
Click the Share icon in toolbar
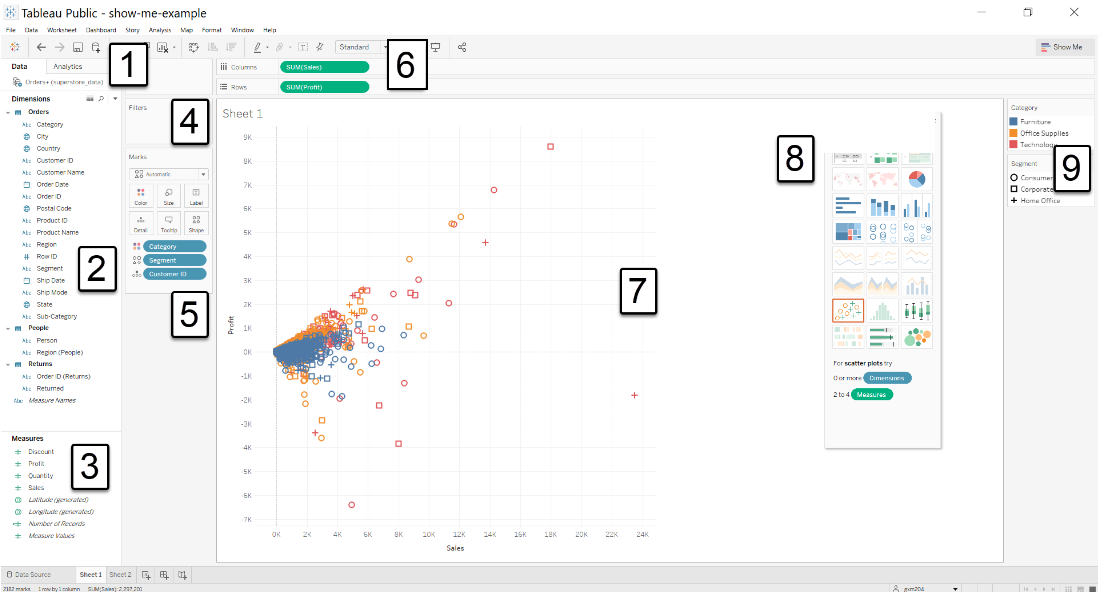462,47
